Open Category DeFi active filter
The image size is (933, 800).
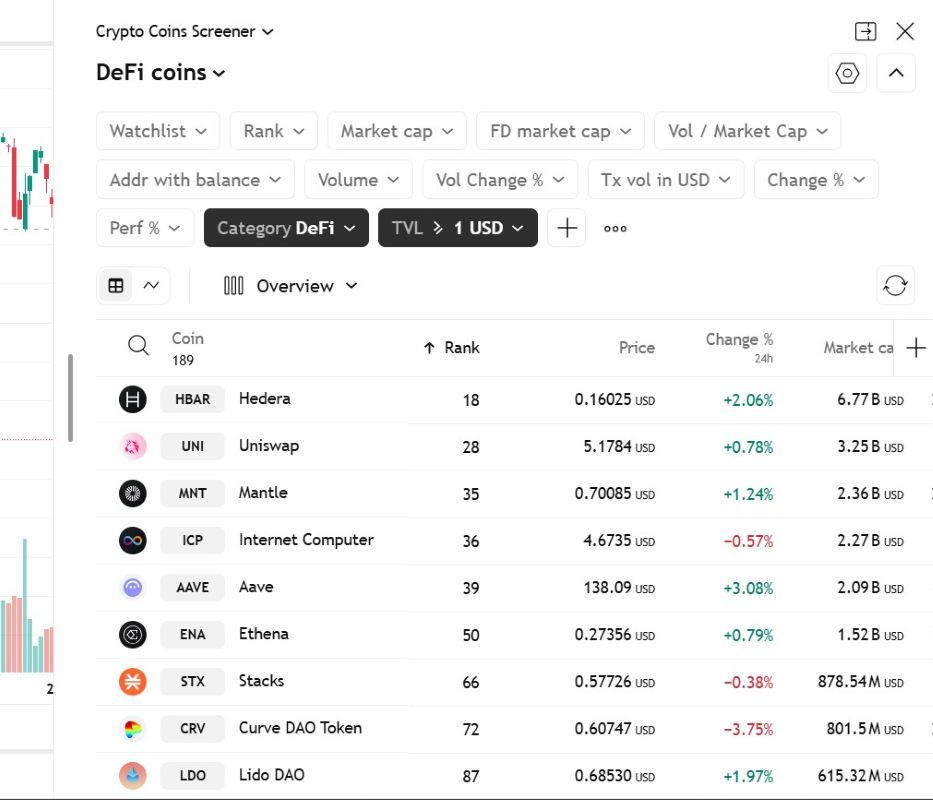click(286, 228)
